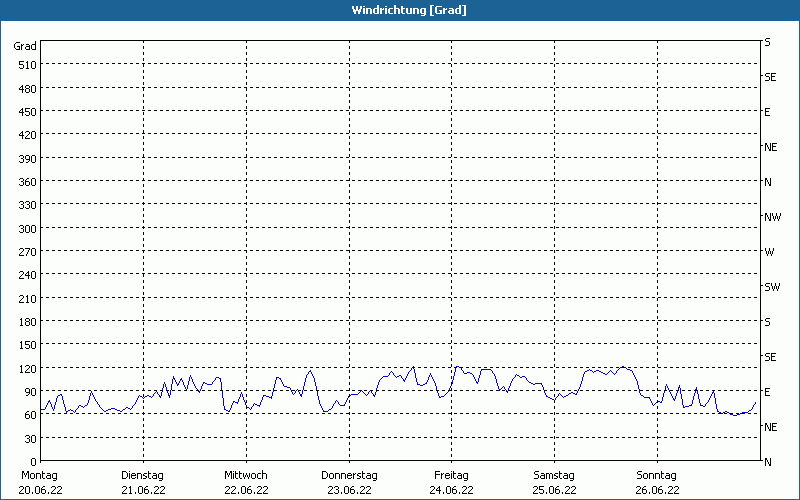
Task: Click the 'Donnerstag' day label
Action: [349, 476]
